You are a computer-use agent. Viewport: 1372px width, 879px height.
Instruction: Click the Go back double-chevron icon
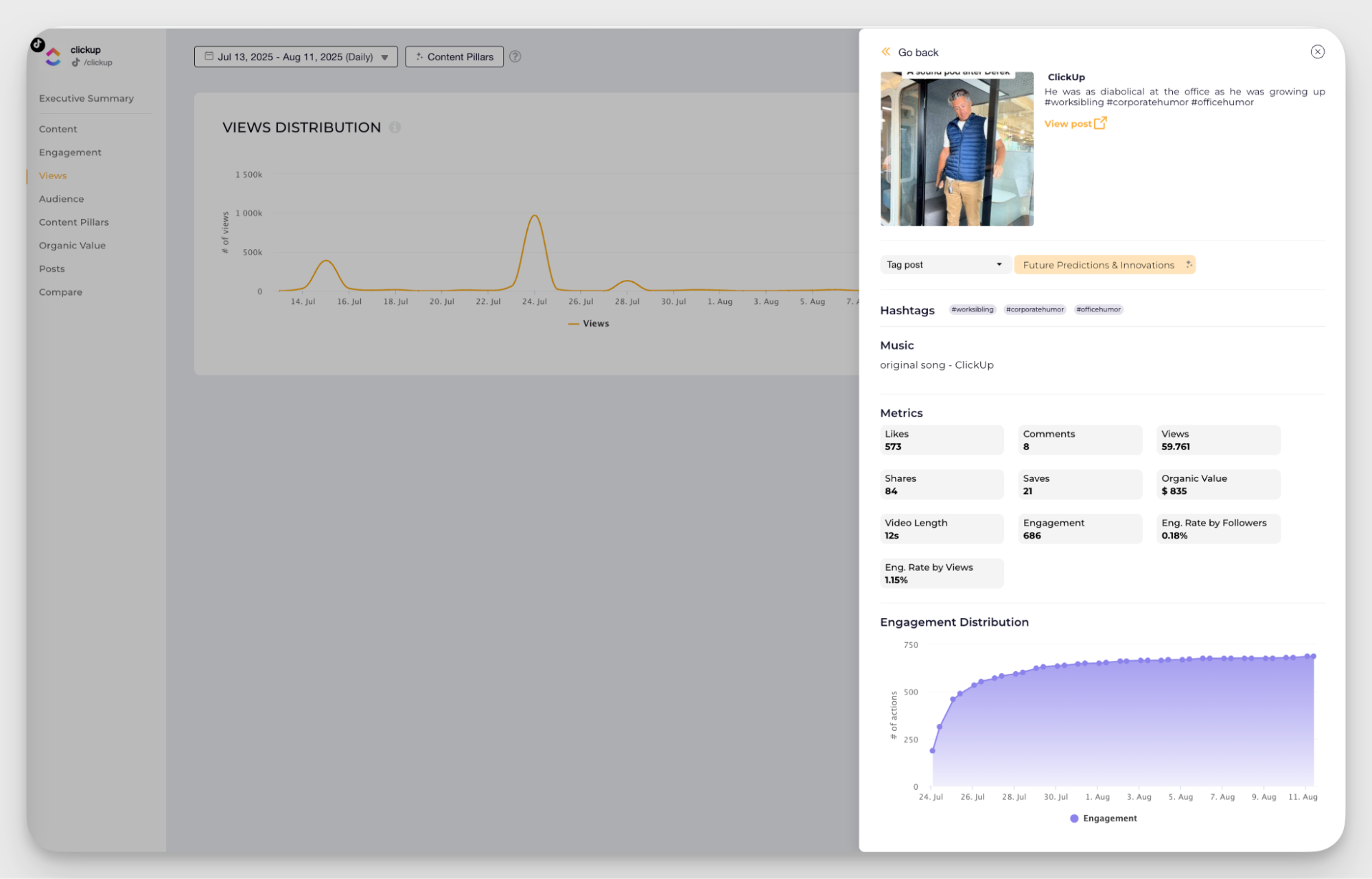point(885,52)
